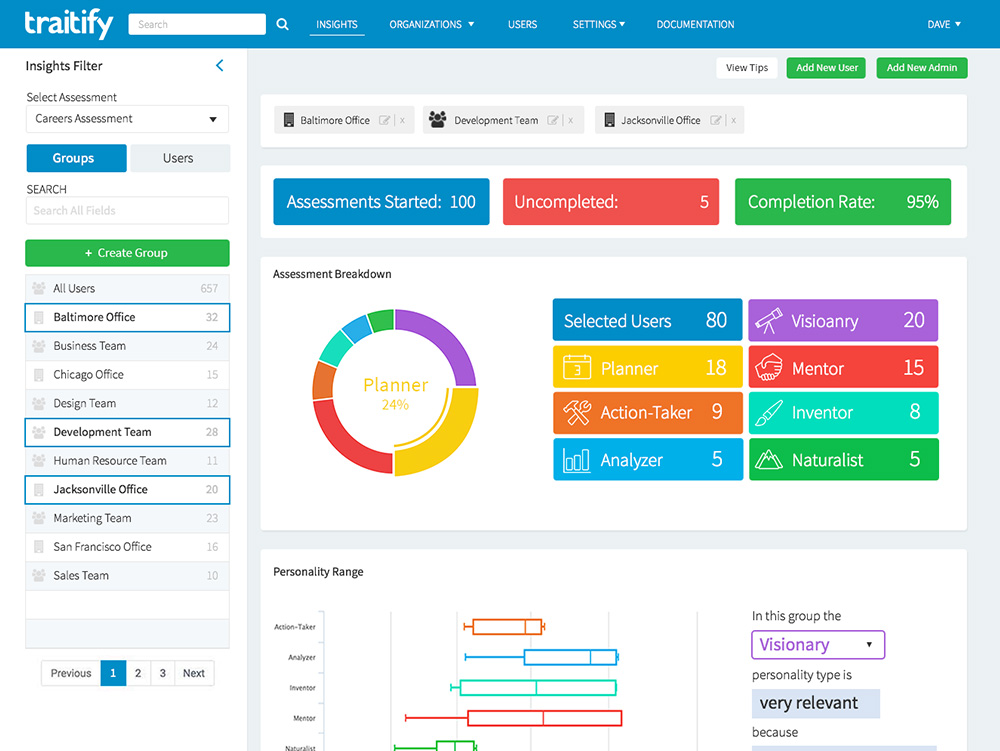Open the Documentation menu item

[695, 24]
